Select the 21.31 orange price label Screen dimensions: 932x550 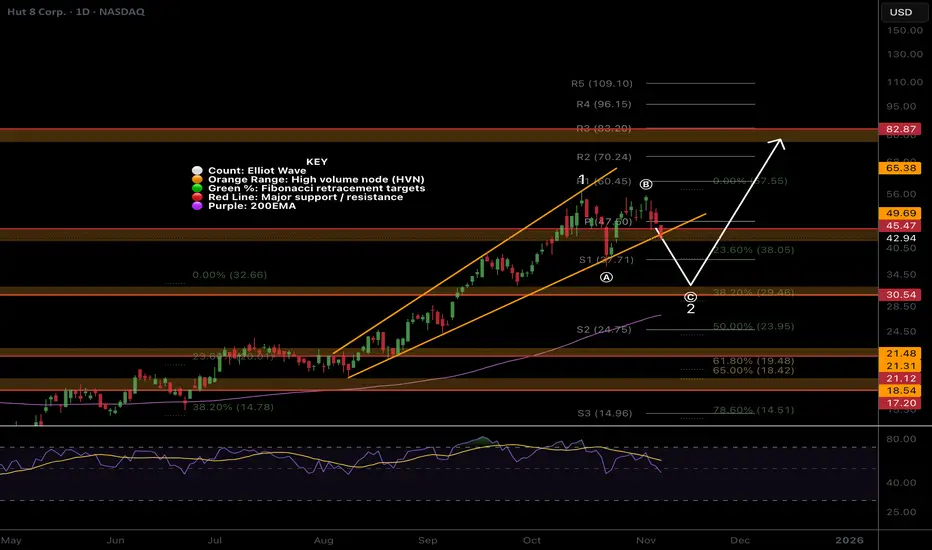(x=900, y=366)
